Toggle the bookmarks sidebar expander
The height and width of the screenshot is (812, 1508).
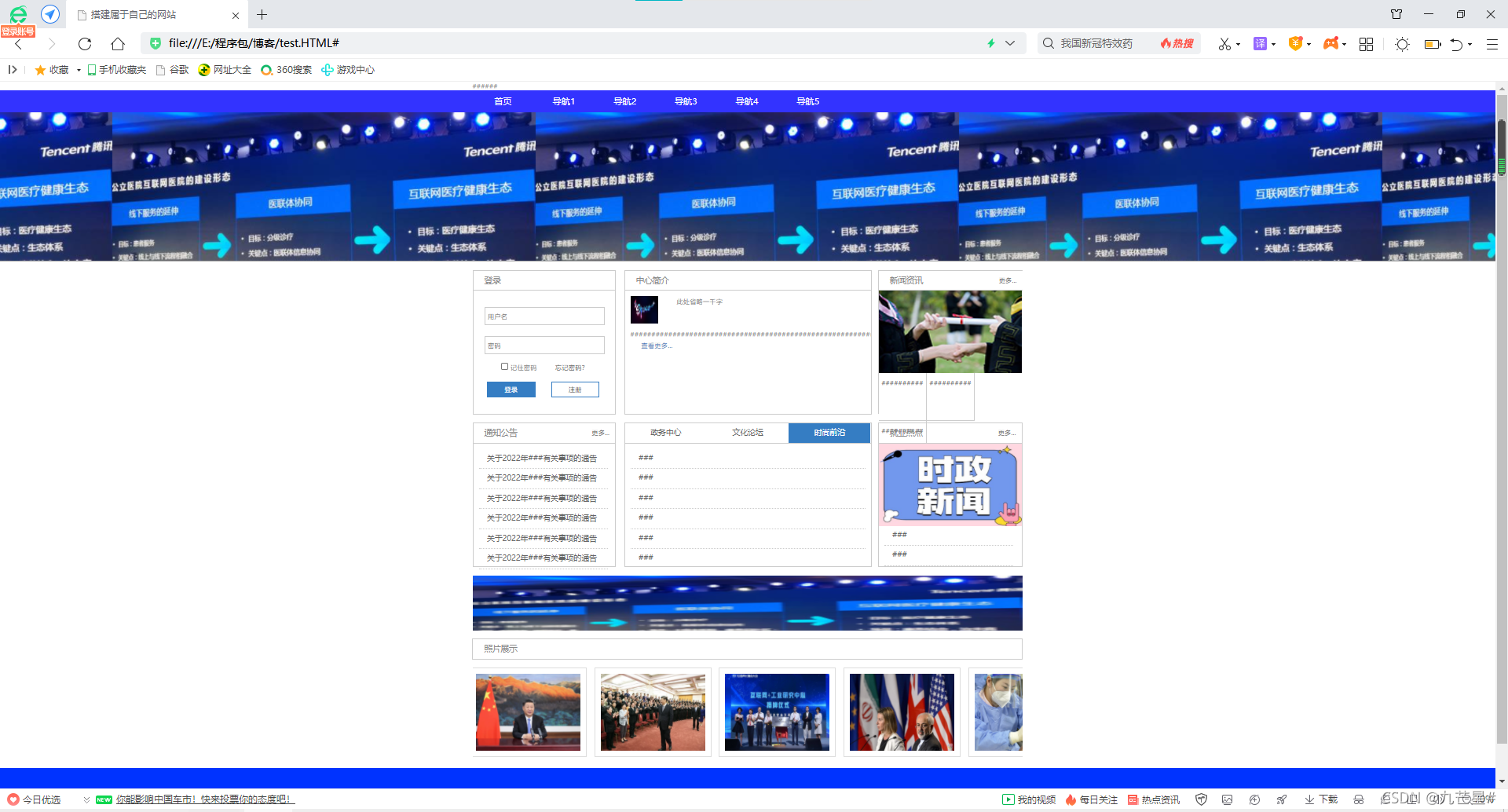[x=13, y=70]
